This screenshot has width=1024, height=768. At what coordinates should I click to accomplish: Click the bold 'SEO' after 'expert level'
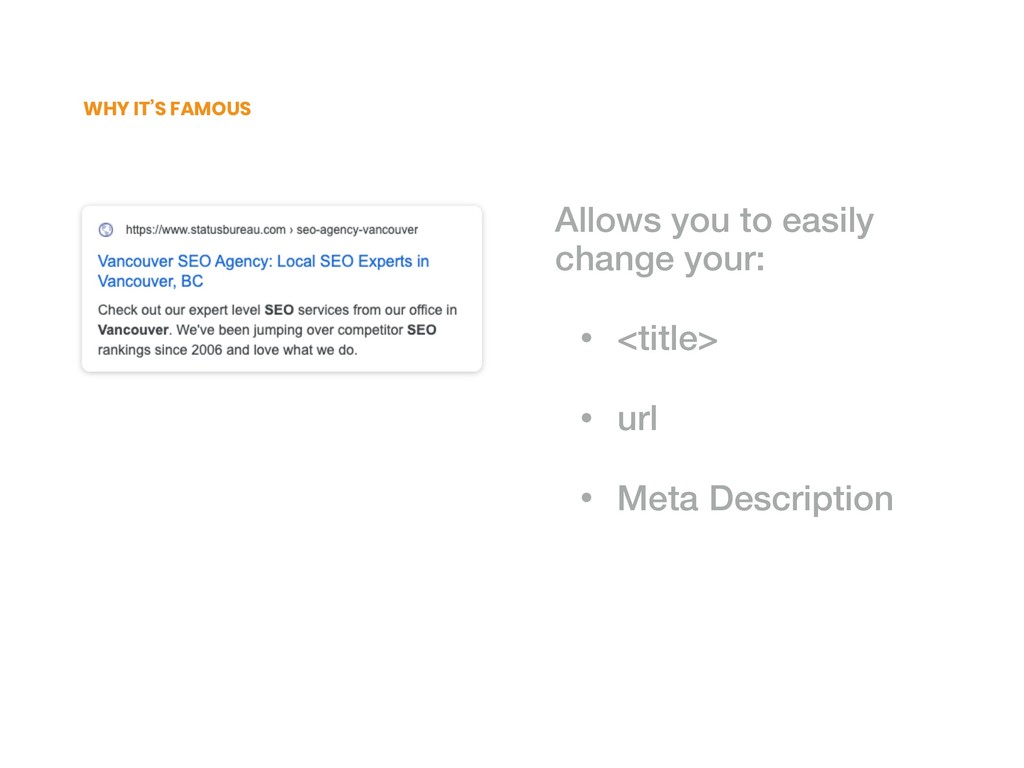click(279, 310)
